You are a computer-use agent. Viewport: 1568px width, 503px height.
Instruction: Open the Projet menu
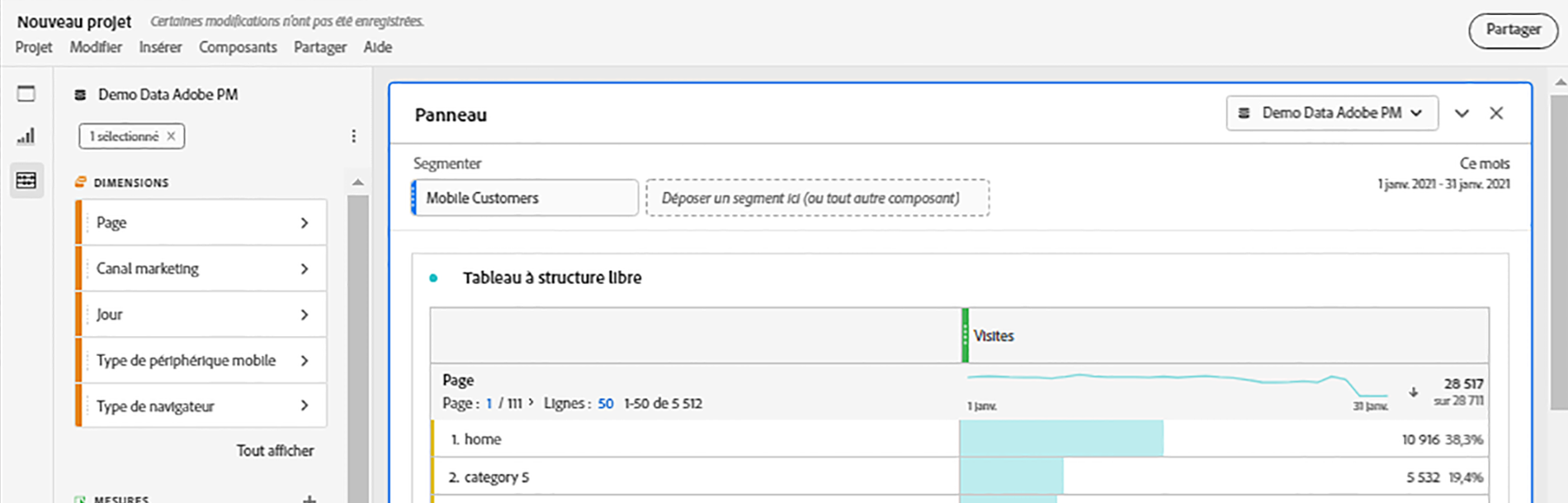[34, 47]
